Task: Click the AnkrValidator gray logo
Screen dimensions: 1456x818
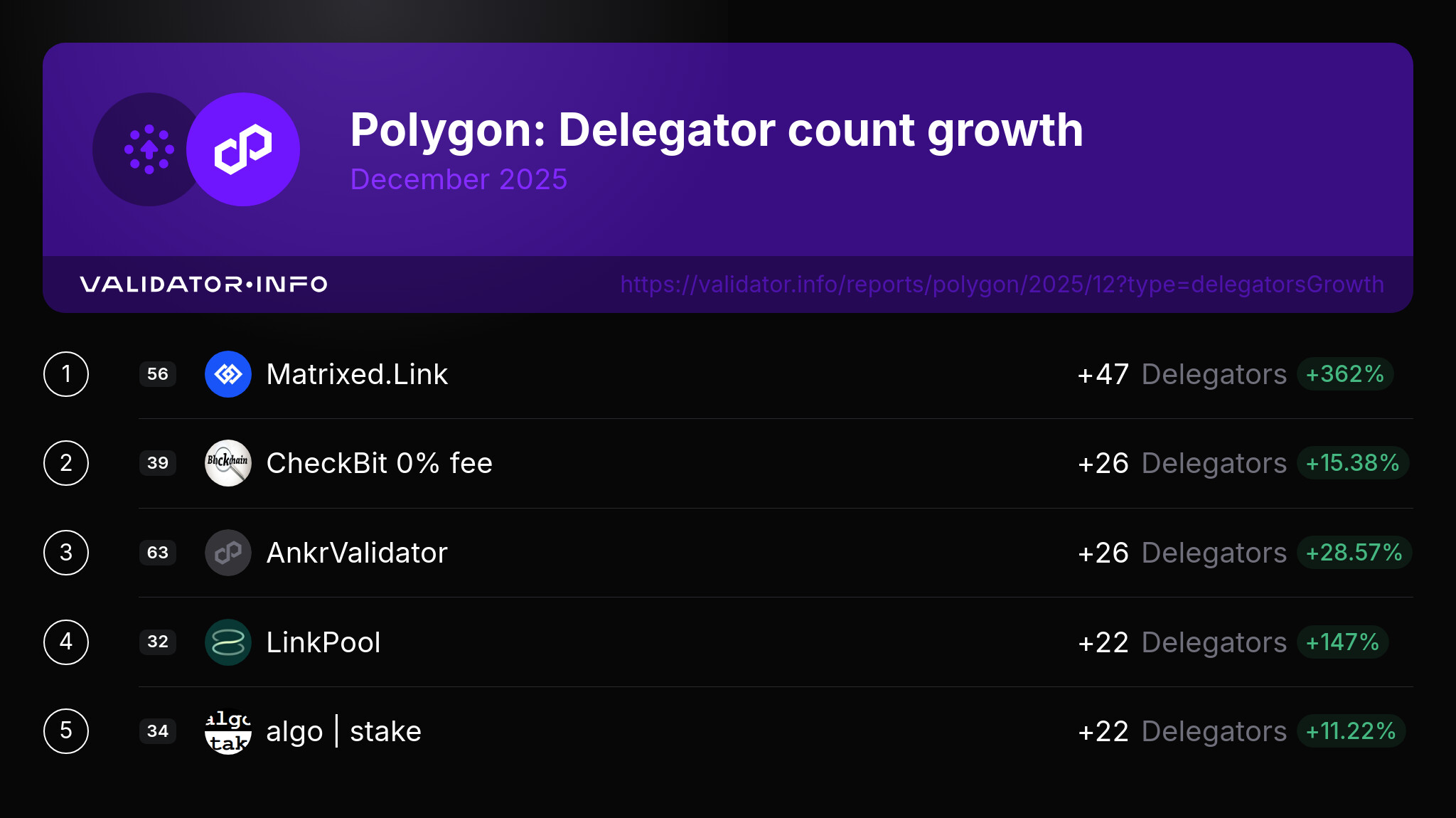Action: tap(228, 553)
